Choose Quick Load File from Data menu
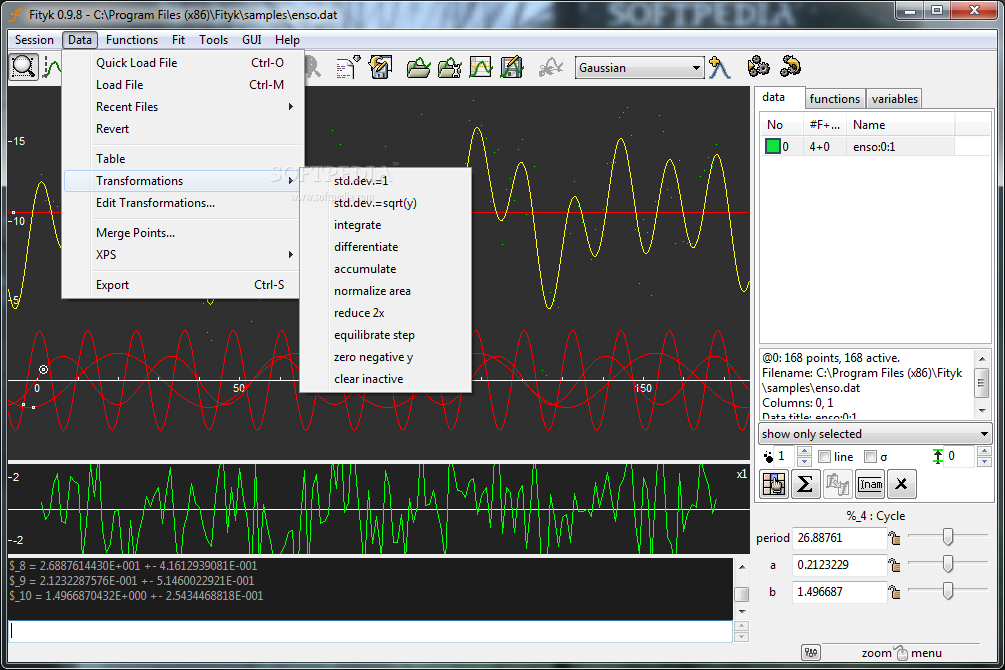The height and width of the screenshot is (670, 1005). pos(183,63)
